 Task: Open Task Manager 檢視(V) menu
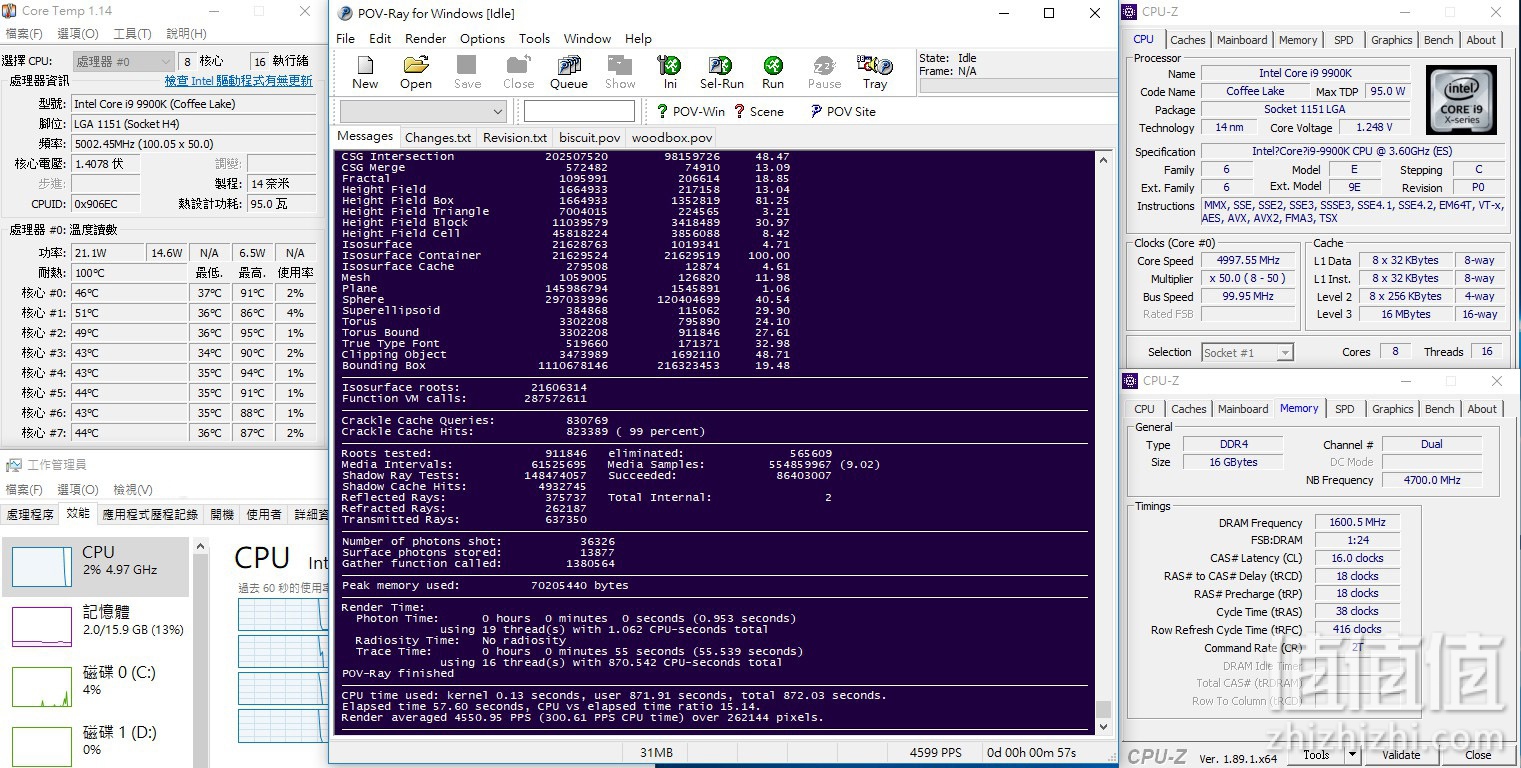pyautogui.click(x=132, y=489)
